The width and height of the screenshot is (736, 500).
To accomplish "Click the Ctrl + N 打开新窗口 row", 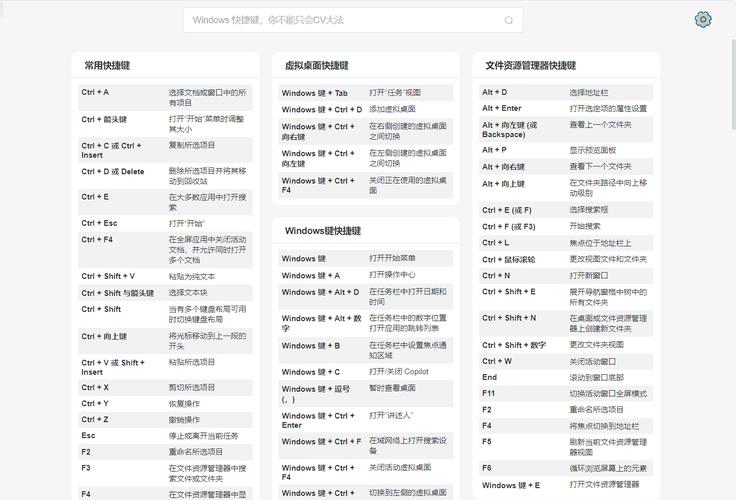I will coord(566,276).
